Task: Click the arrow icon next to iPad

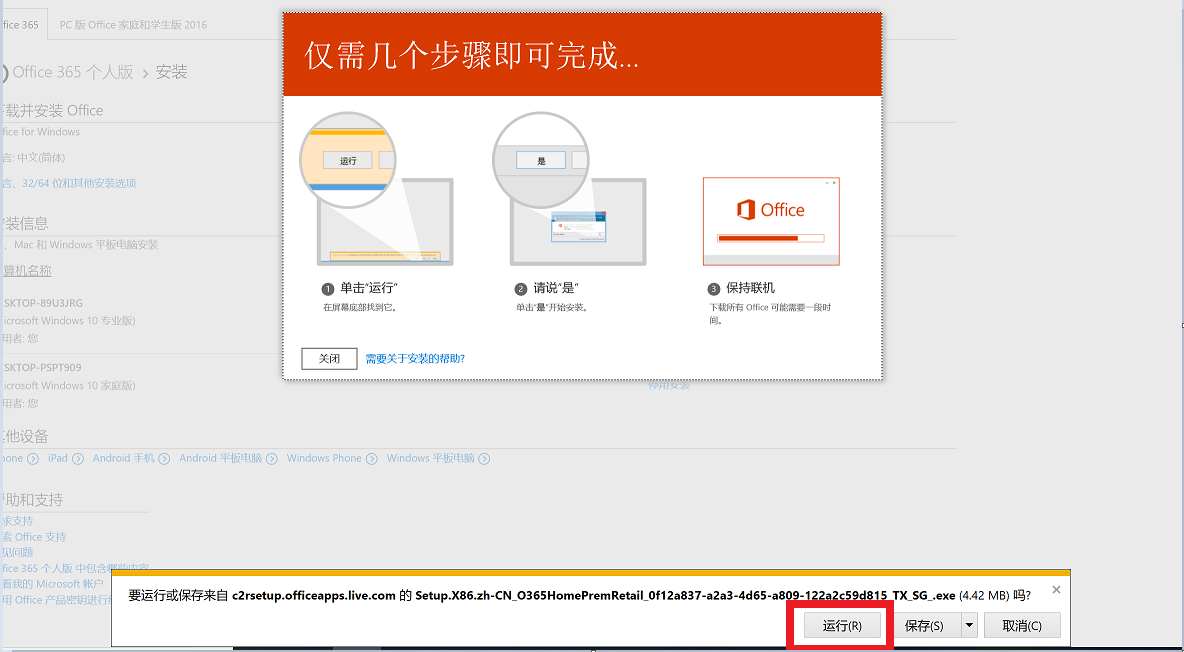Action: [78, 459]
